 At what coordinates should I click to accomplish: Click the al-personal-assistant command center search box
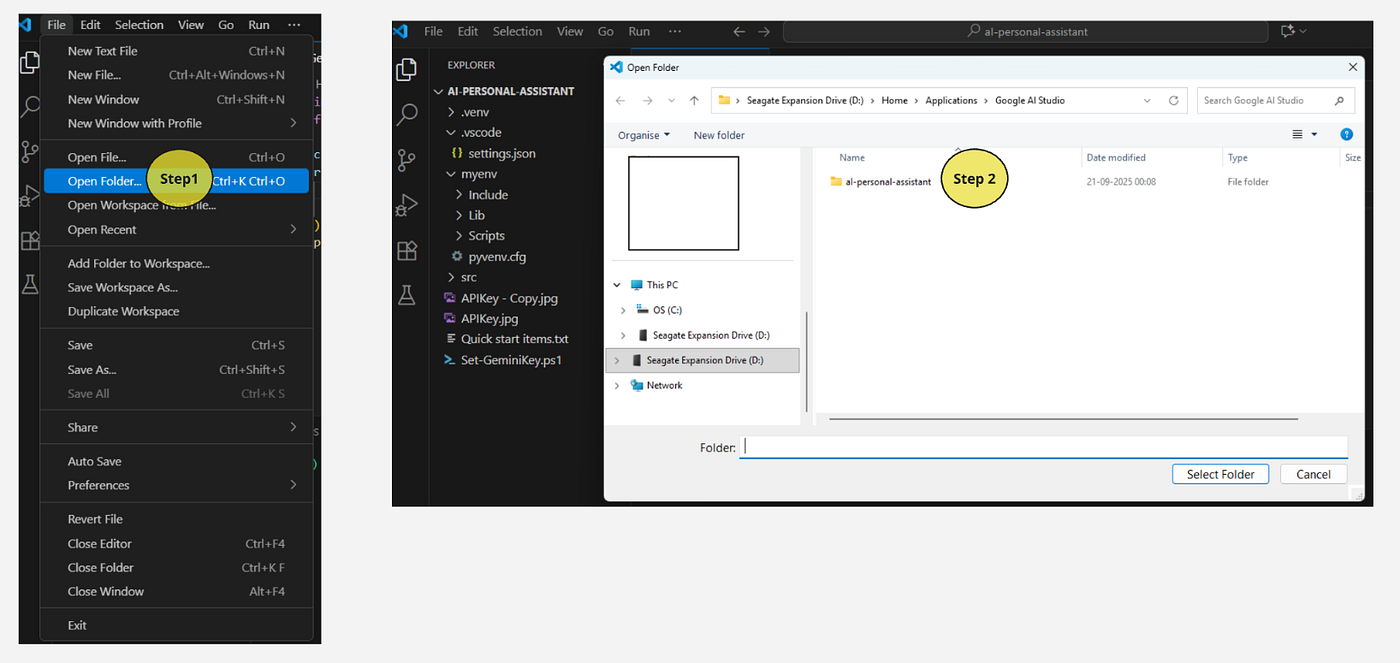1027,31
